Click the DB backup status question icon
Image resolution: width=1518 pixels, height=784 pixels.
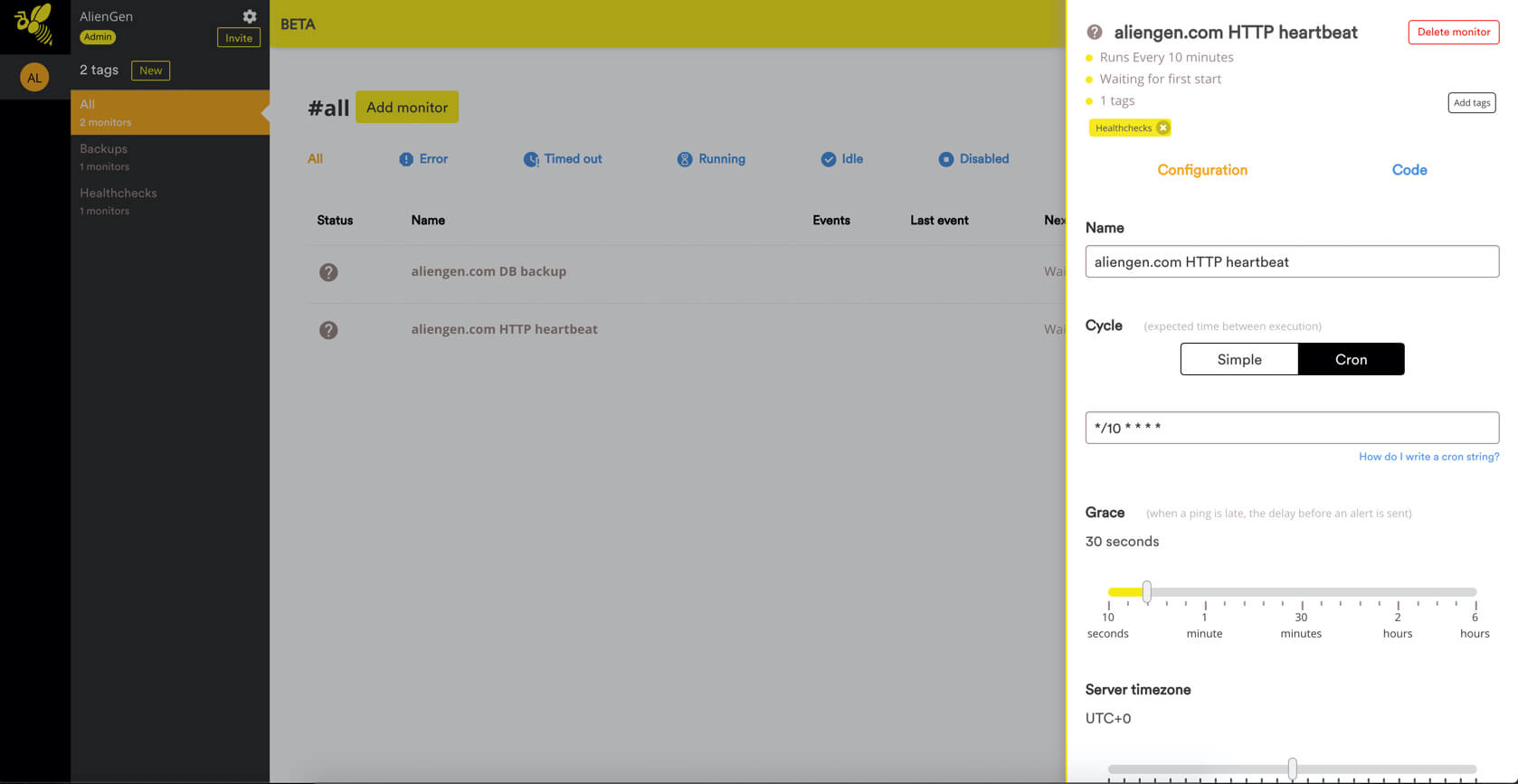pyautogui.click(x=328, y=272)
